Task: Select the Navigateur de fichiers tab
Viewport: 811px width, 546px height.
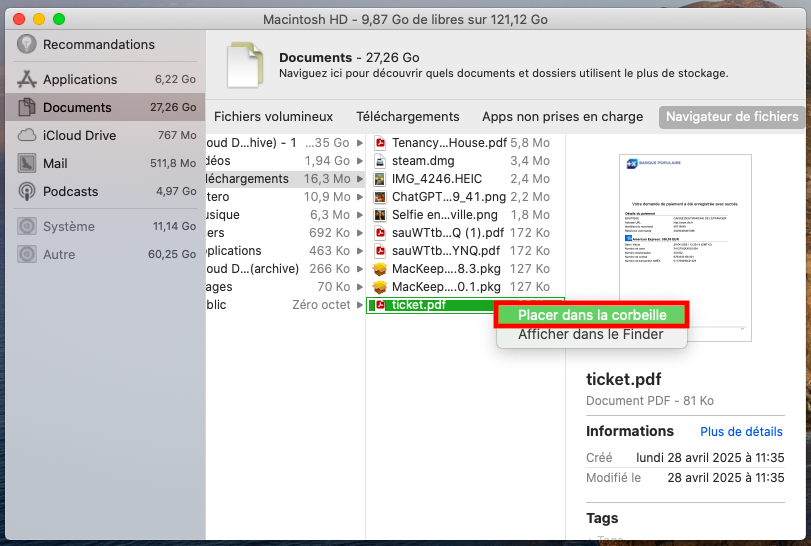Action: point(732,117)
